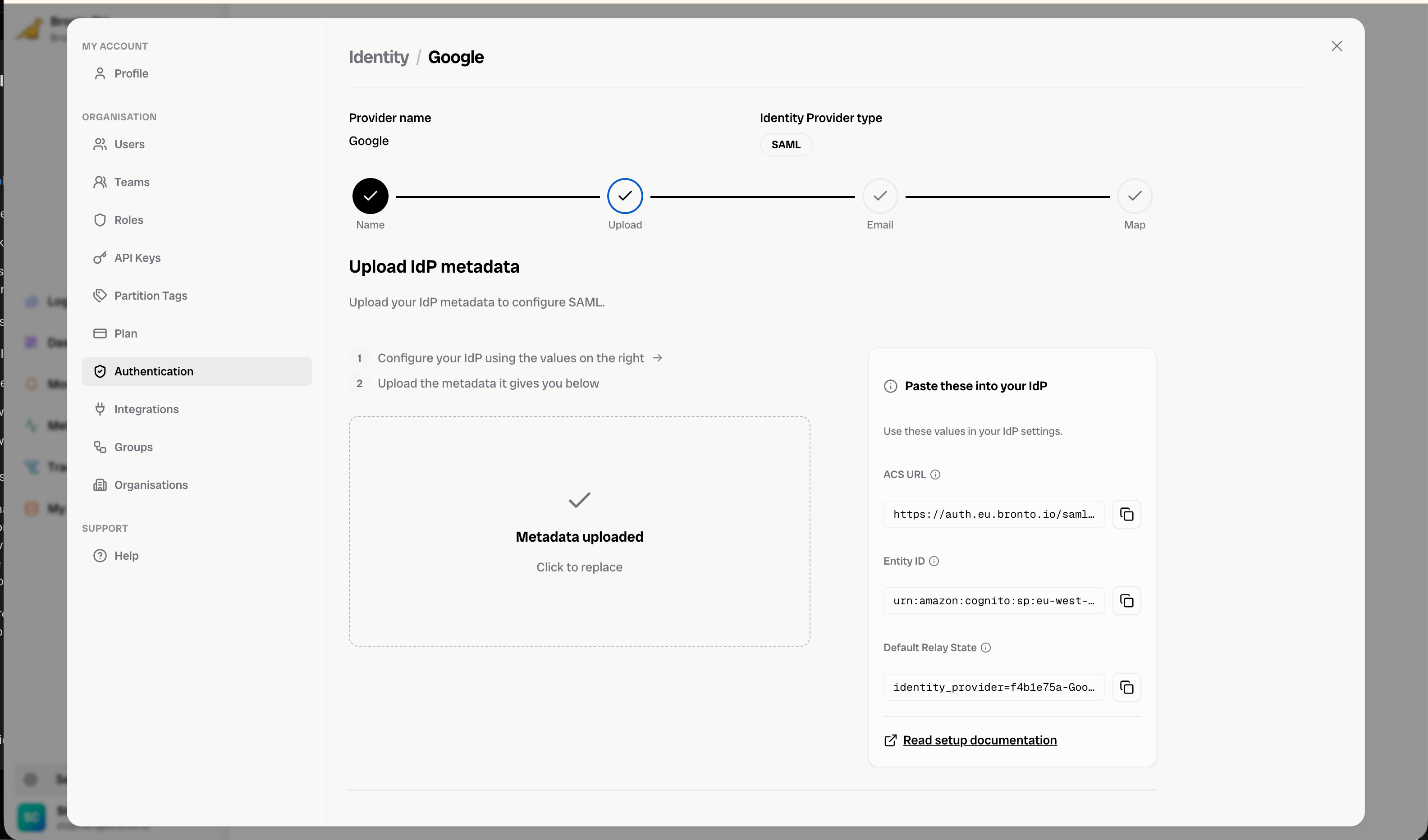Viewport: 1428px width, 840px height.
Task: Open the API Keys section
Action: tap(196, 258)
